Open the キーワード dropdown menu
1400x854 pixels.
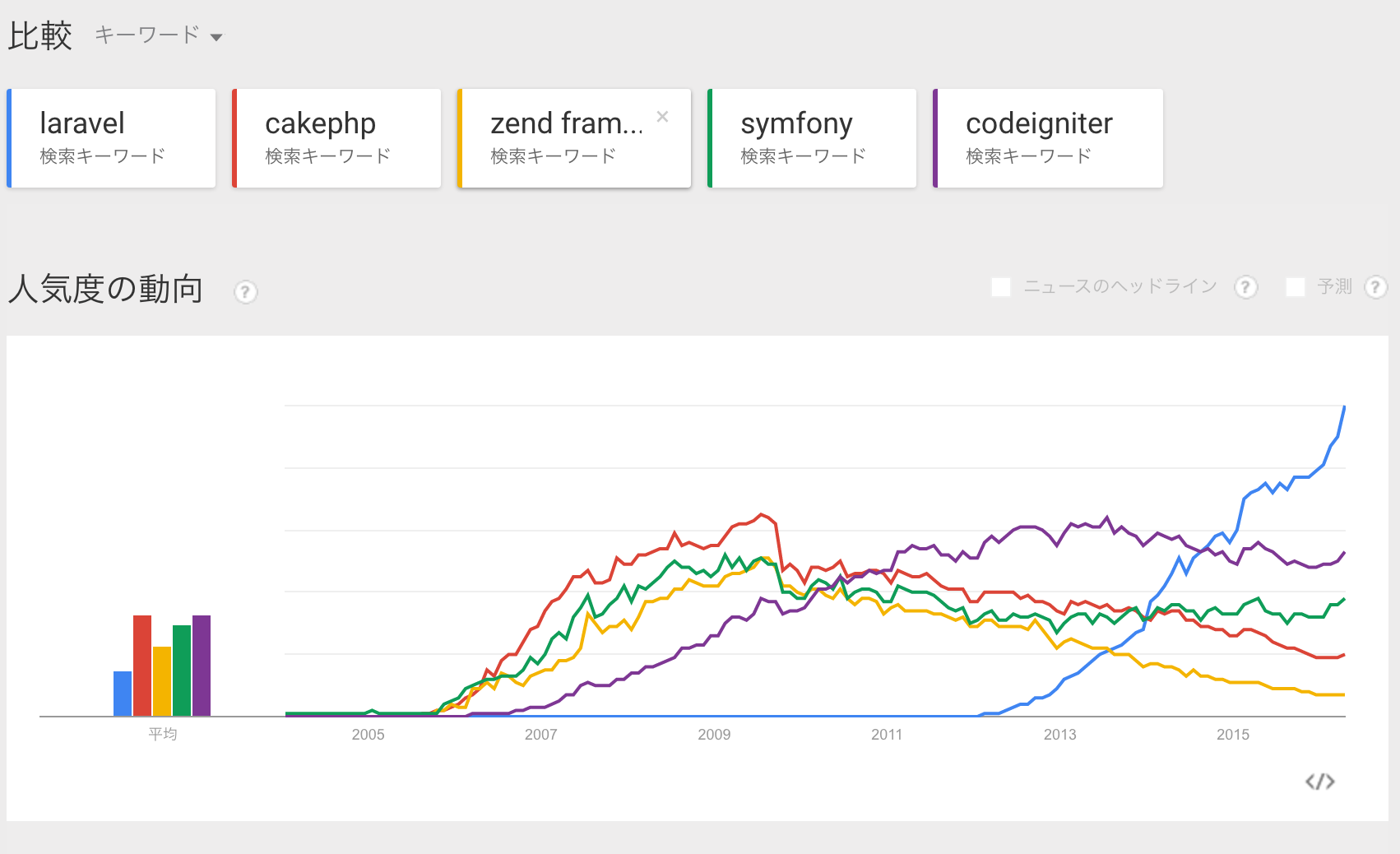click(159, 35)
